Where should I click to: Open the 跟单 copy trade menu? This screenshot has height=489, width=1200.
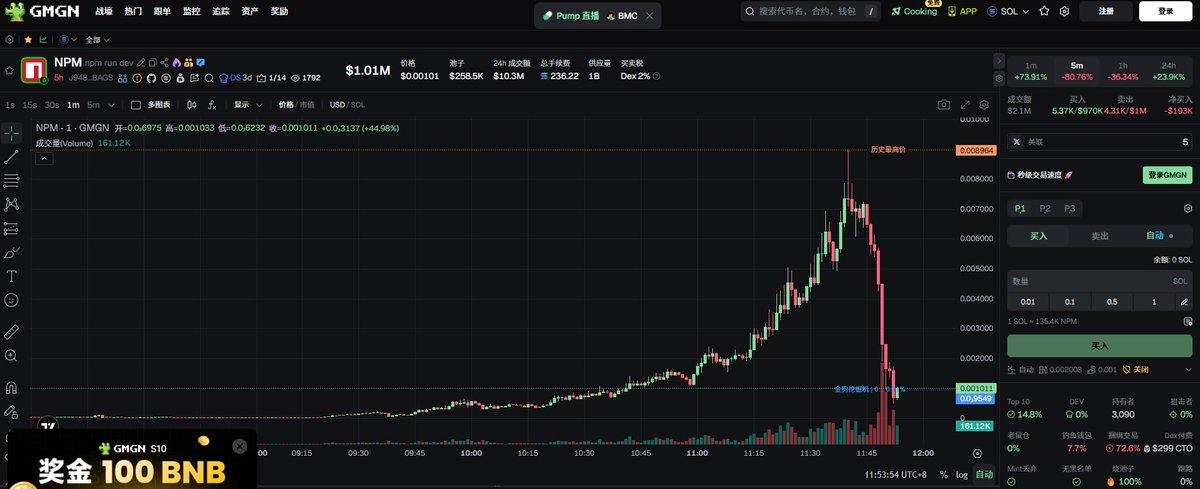coord(162,11)
